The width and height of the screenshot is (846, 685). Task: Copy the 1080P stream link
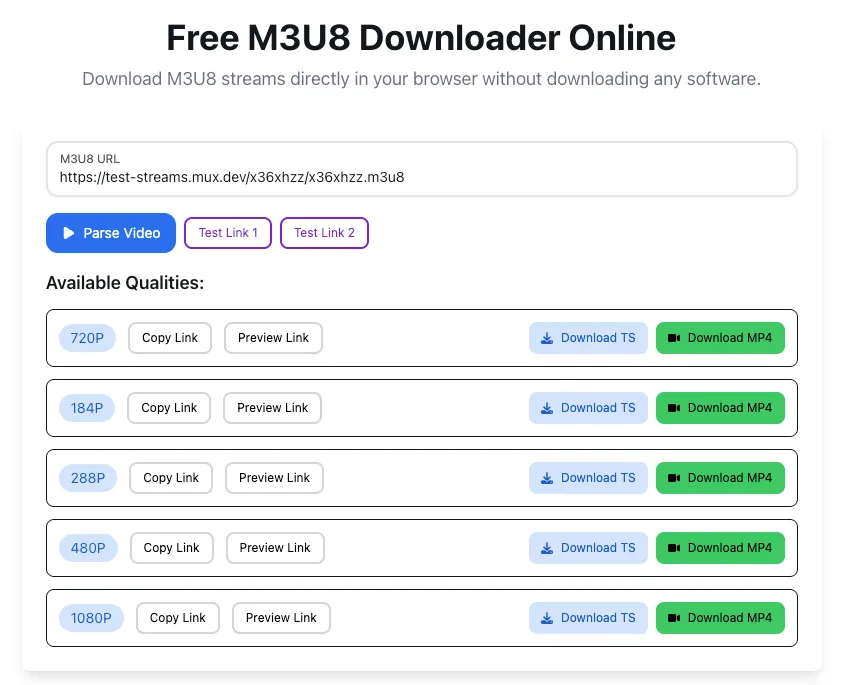click(177, 618)
